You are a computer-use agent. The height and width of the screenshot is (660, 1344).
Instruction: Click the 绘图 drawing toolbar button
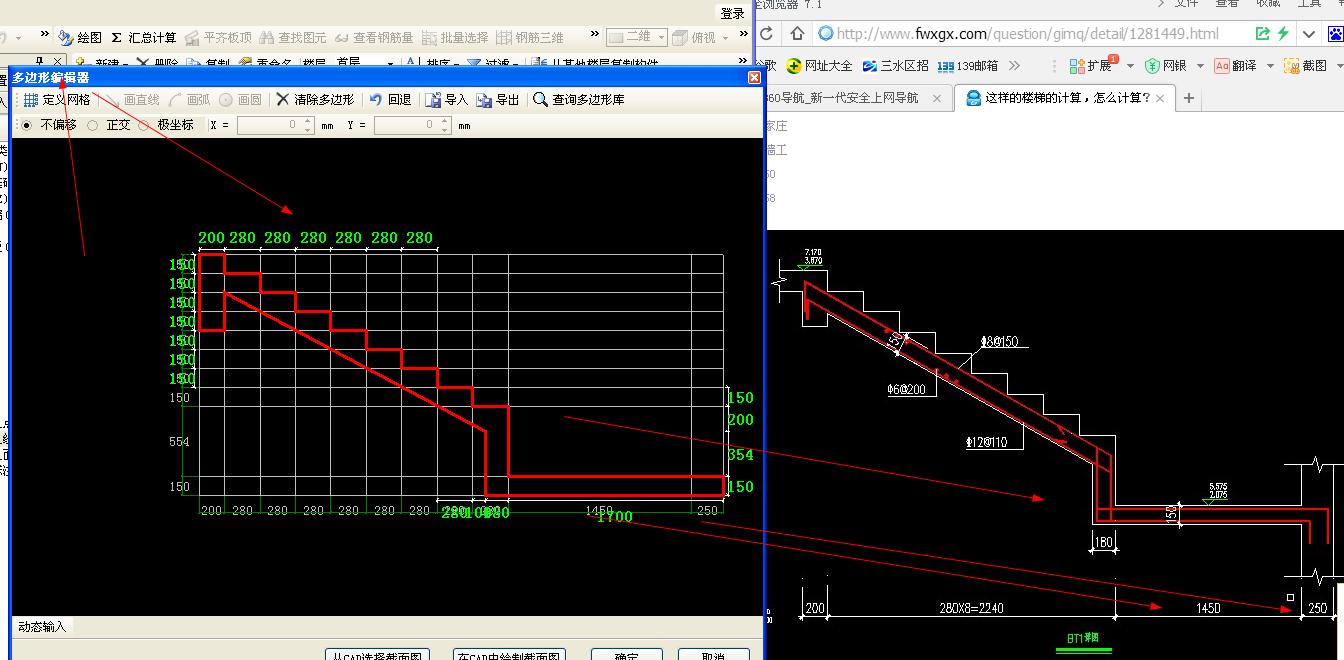point(80,38)
